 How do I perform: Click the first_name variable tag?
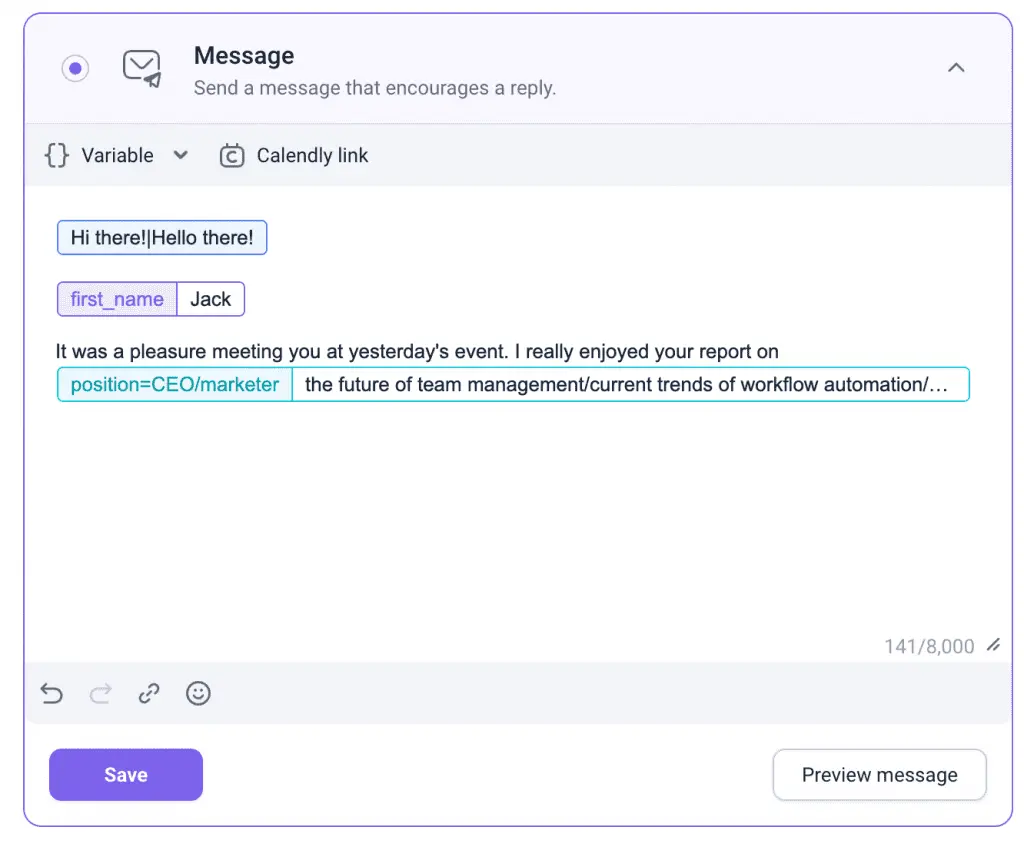point(117,299)
